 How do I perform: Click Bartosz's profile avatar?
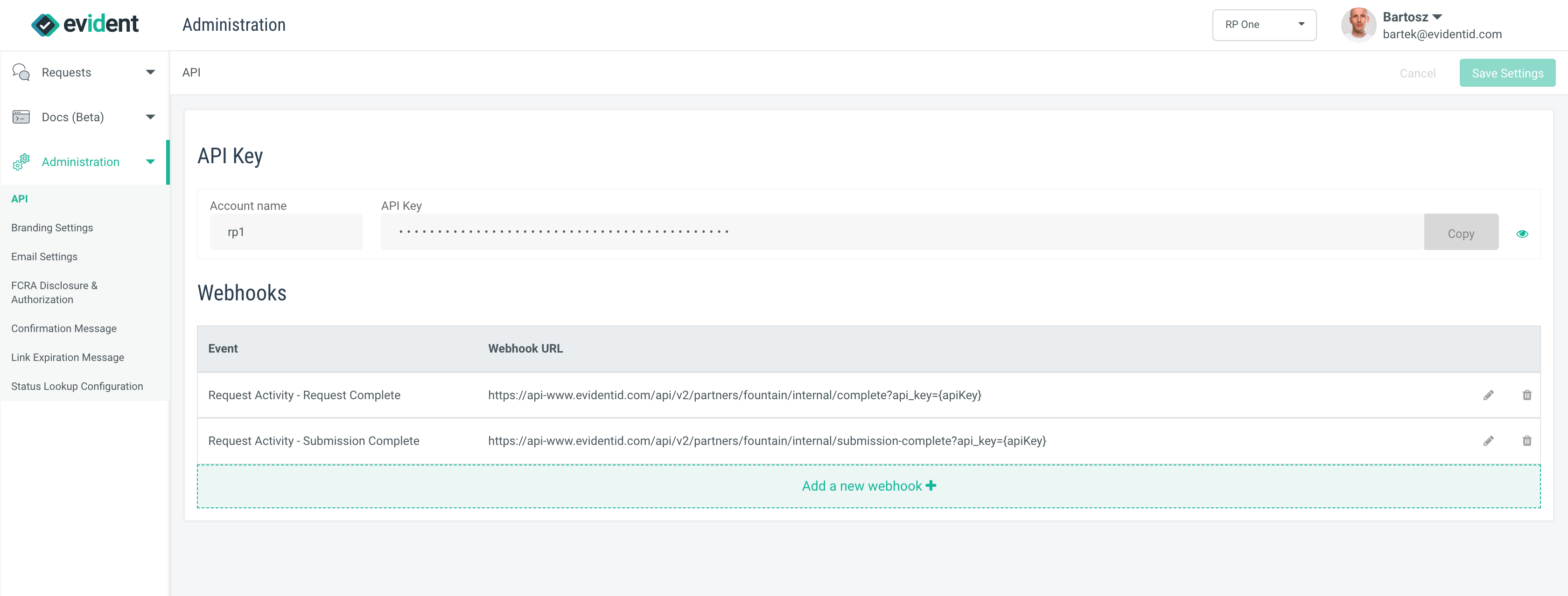click(x=1358, y=25)
